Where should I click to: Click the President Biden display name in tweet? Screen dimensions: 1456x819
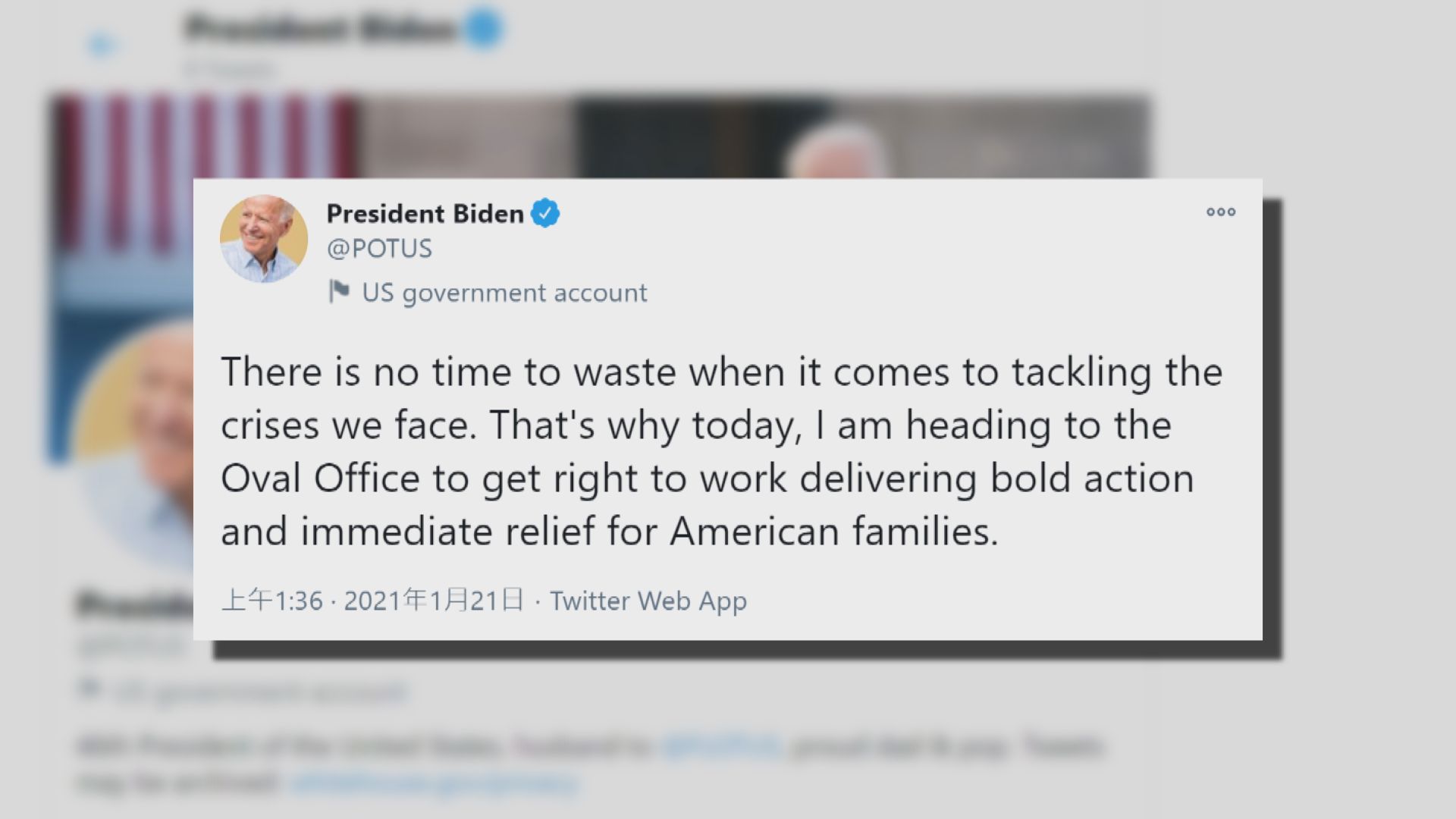click(425, 214)
